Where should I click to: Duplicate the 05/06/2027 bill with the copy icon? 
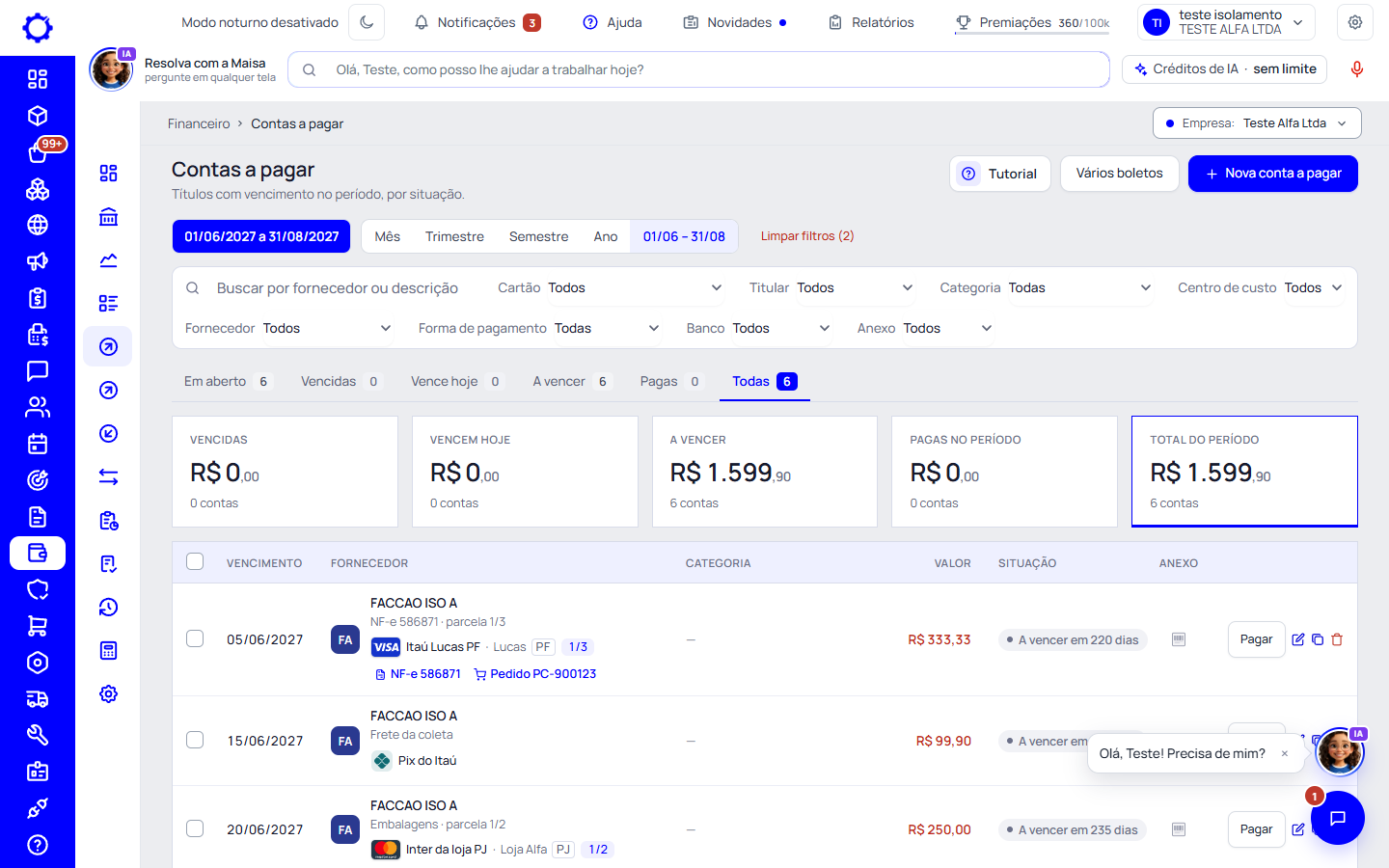[1318, 639]
